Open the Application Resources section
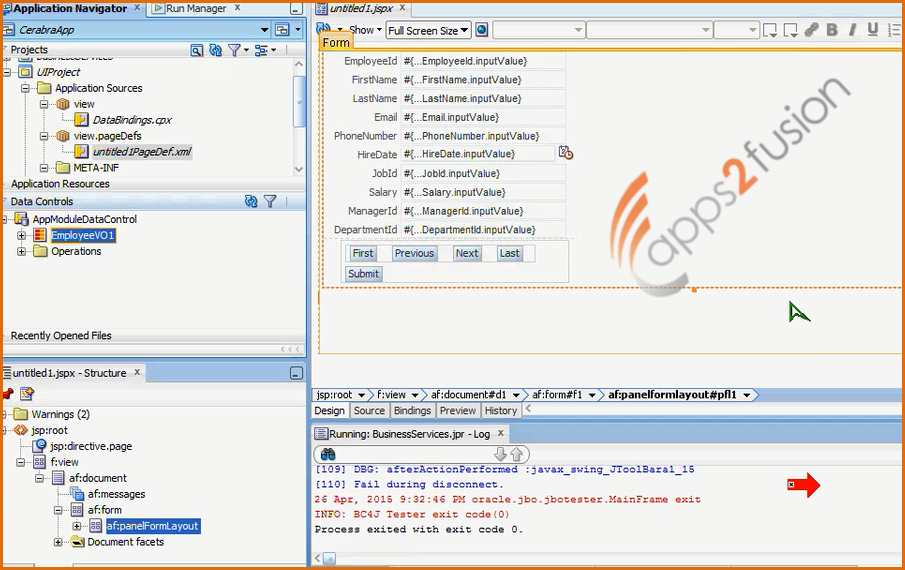The width and height of the screenshot is (905, 570). (x=60, y=184)
